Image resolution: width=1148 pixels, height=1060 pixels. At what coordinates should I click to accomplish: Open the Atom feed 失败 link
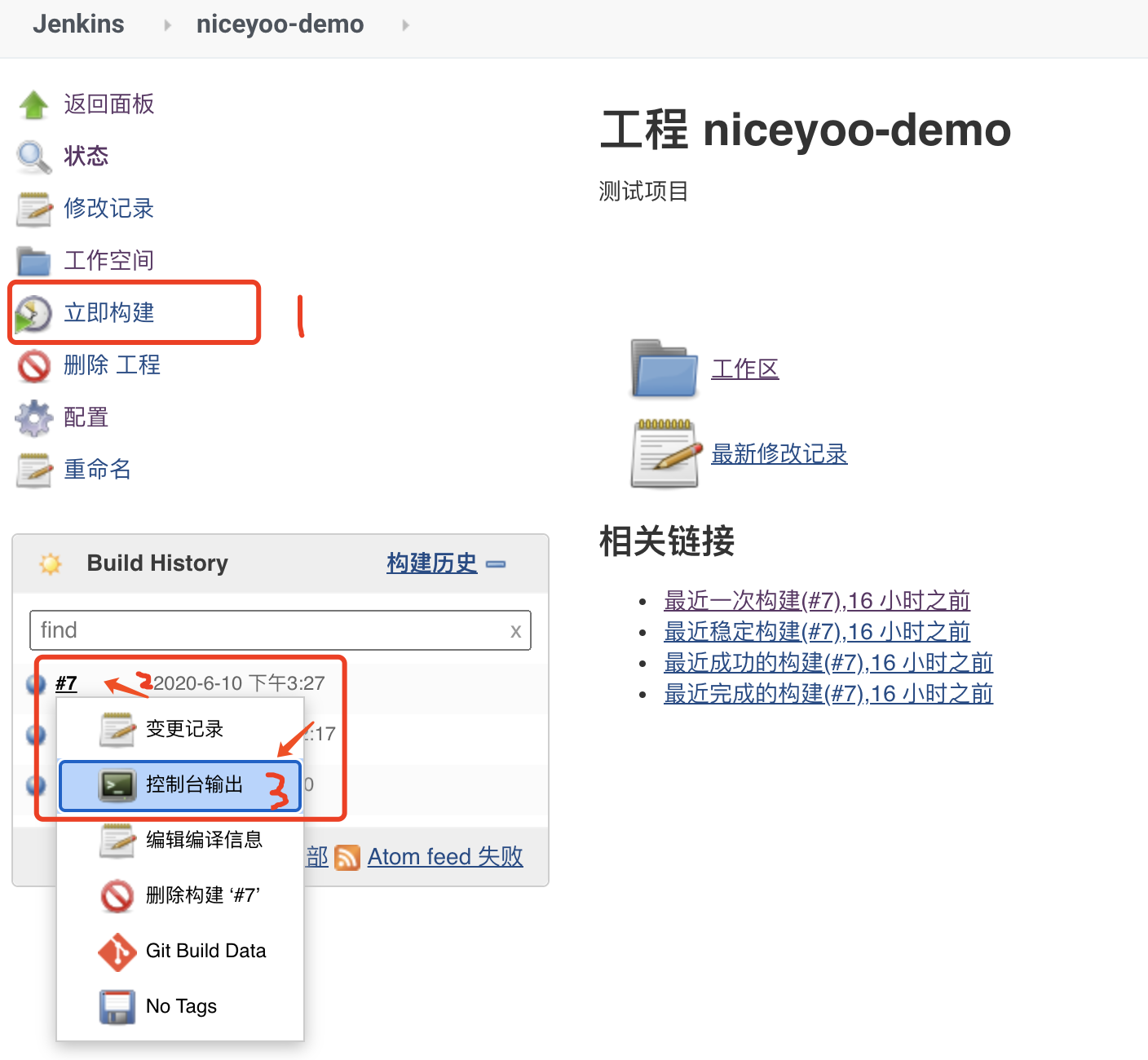coord(445,857)
